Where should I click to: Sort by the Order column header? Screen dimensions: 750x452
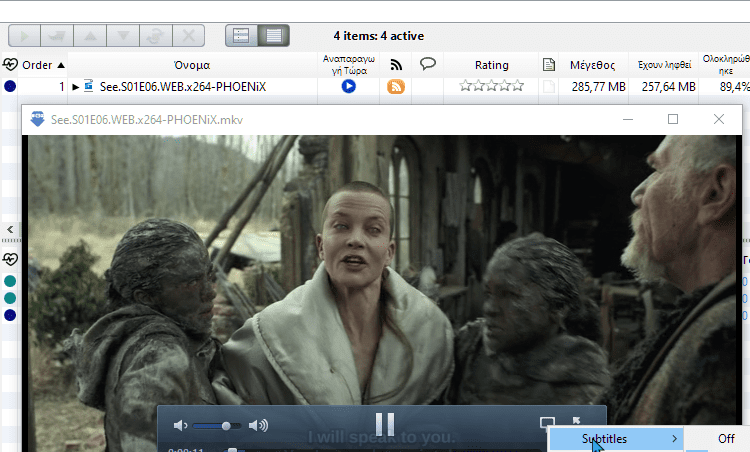click(x=43, y=65)
